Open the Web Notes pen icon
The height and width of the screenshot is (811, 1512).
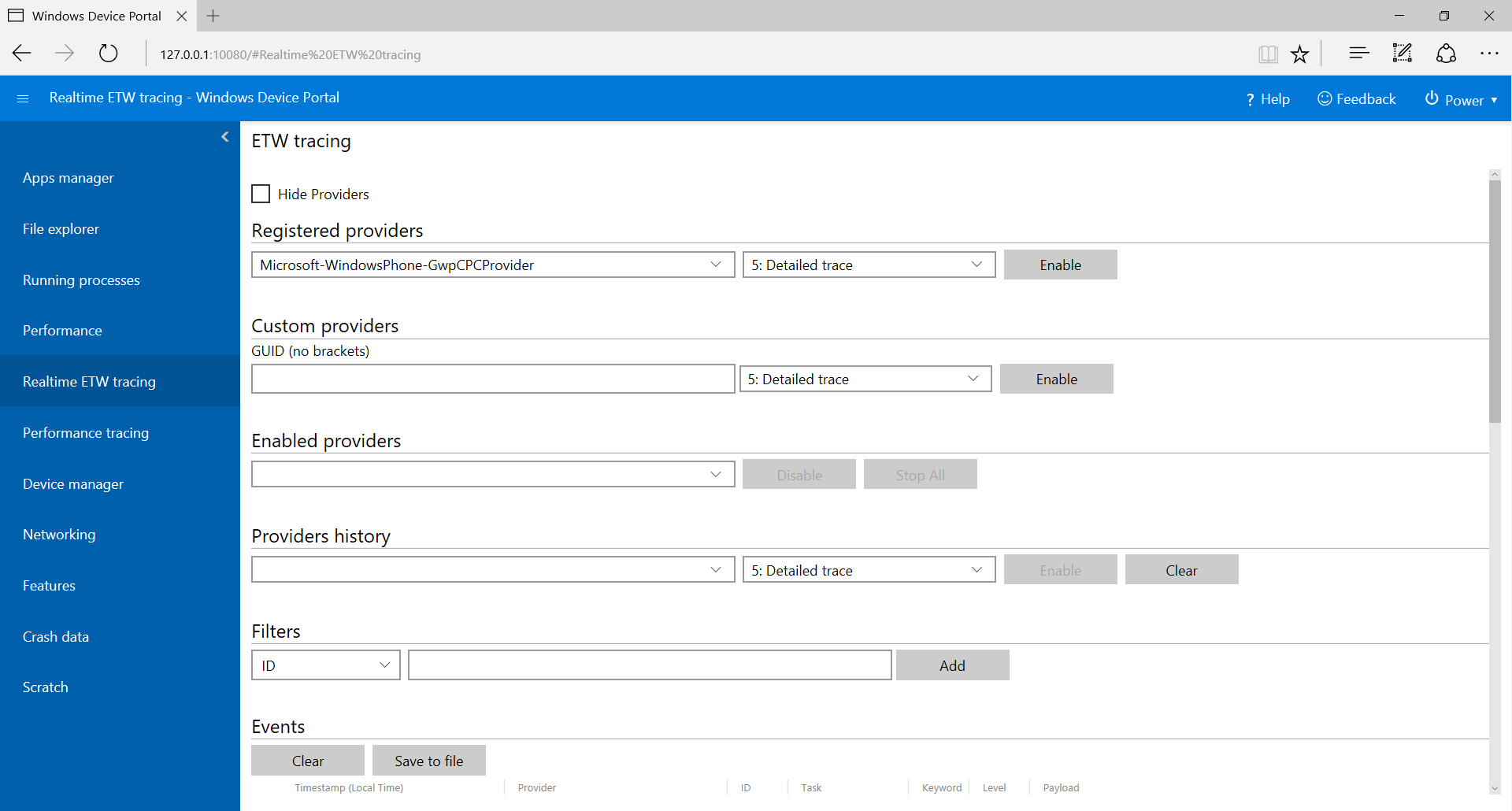point(1402,54)
